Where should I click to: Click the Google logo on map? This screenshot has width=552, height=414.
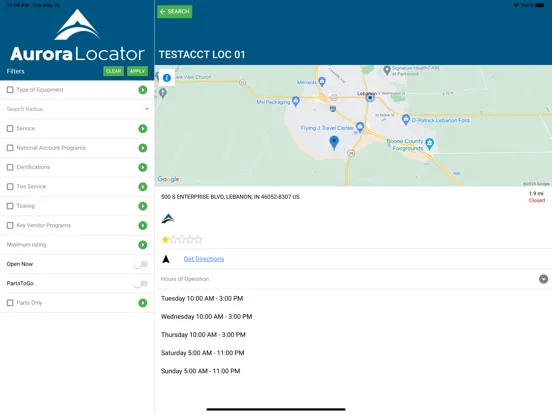click(168, 179)
